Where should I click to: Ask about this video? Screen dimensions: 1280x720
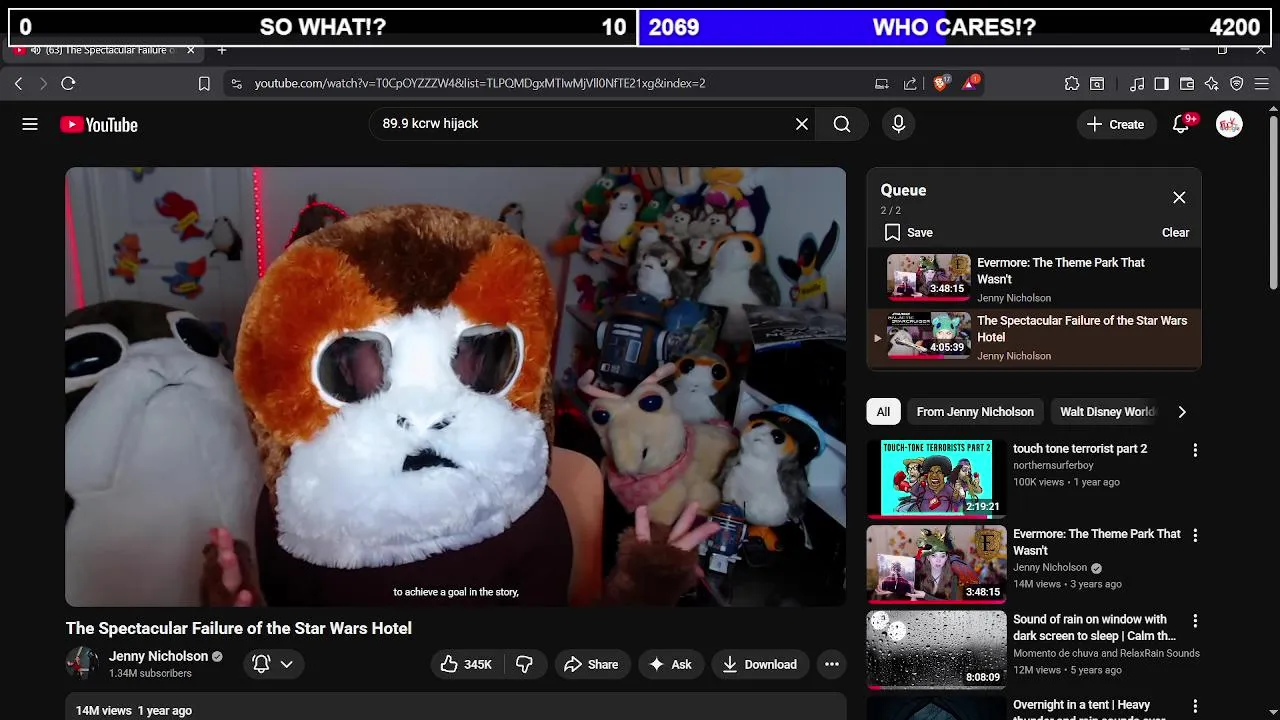(x=670, y=665)
